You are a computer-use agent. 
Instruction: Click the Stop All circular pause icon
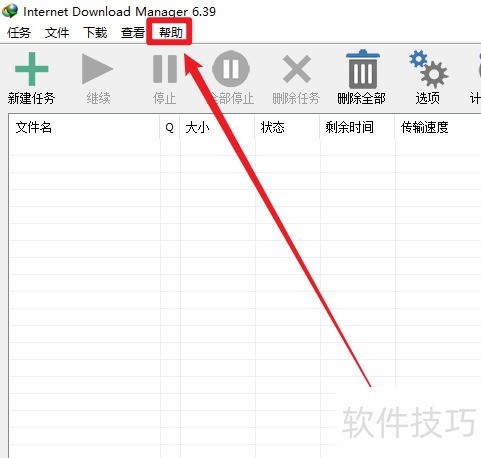tap(231, 69)
